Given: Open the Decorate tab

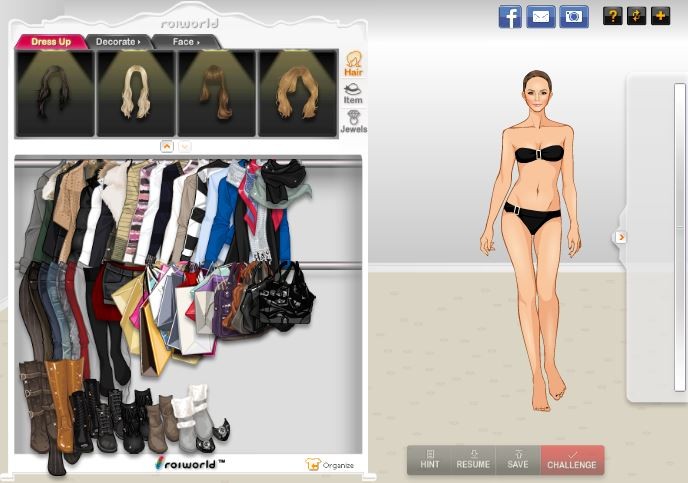Looking at the screenshot, I should [x=119, y=42].
